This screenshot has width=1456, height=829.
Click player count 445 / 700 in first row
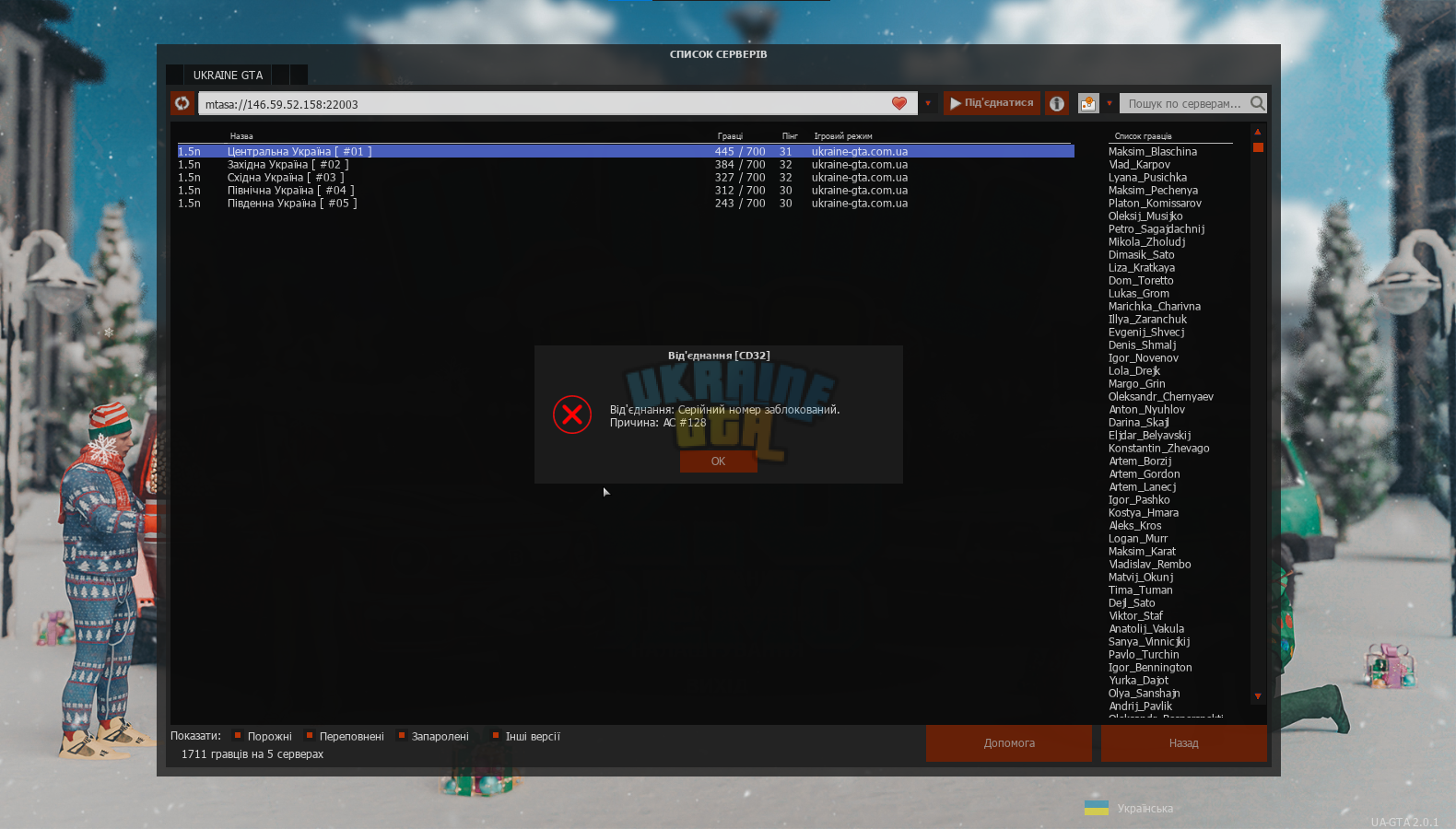coord(740,151)
